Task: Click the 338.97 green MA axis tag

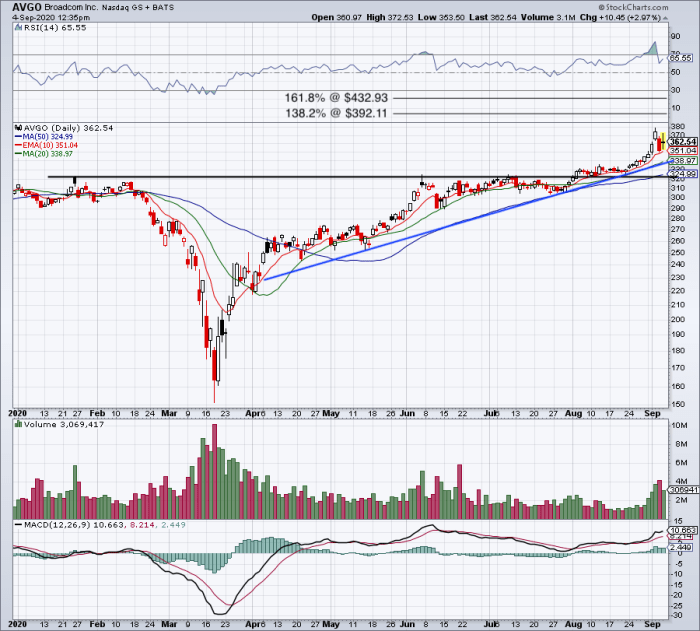Action: (683, 160)
